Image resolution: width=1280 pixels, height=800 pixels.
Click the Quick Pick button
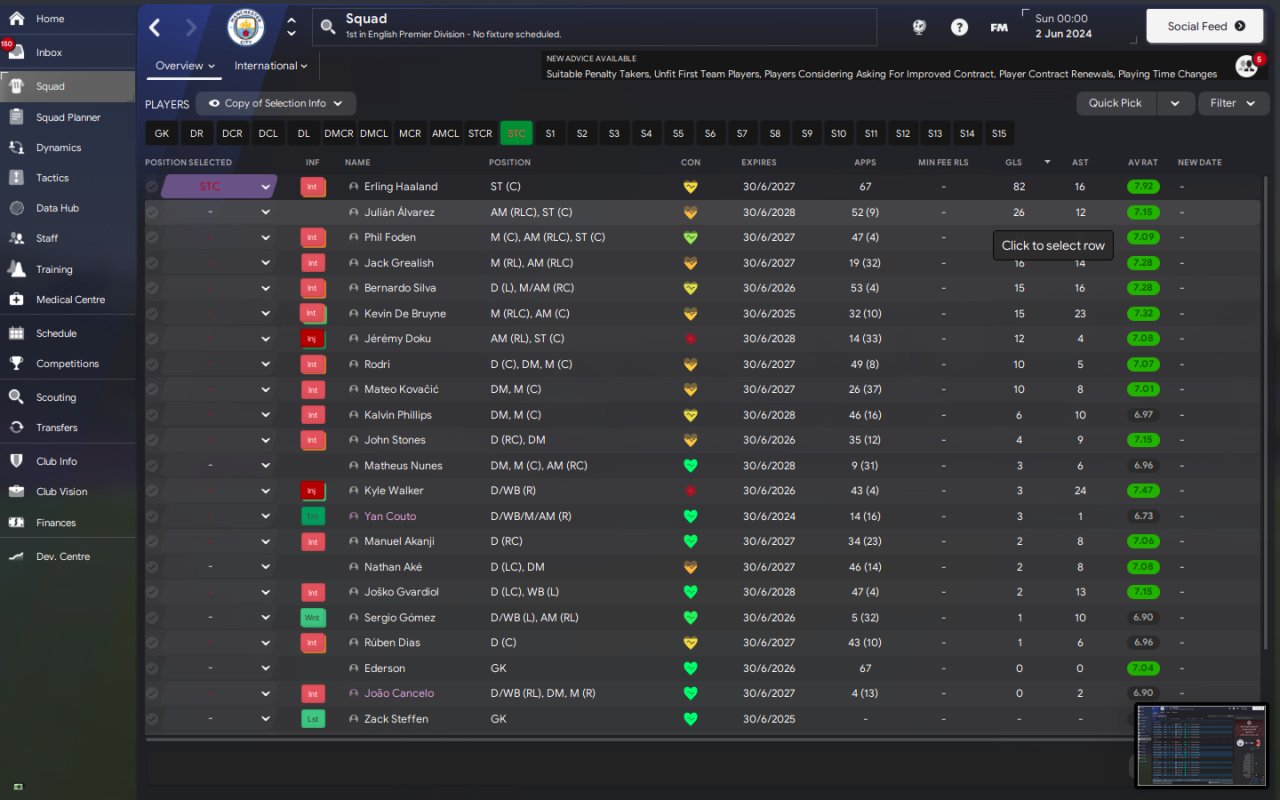click(1116, 103)
